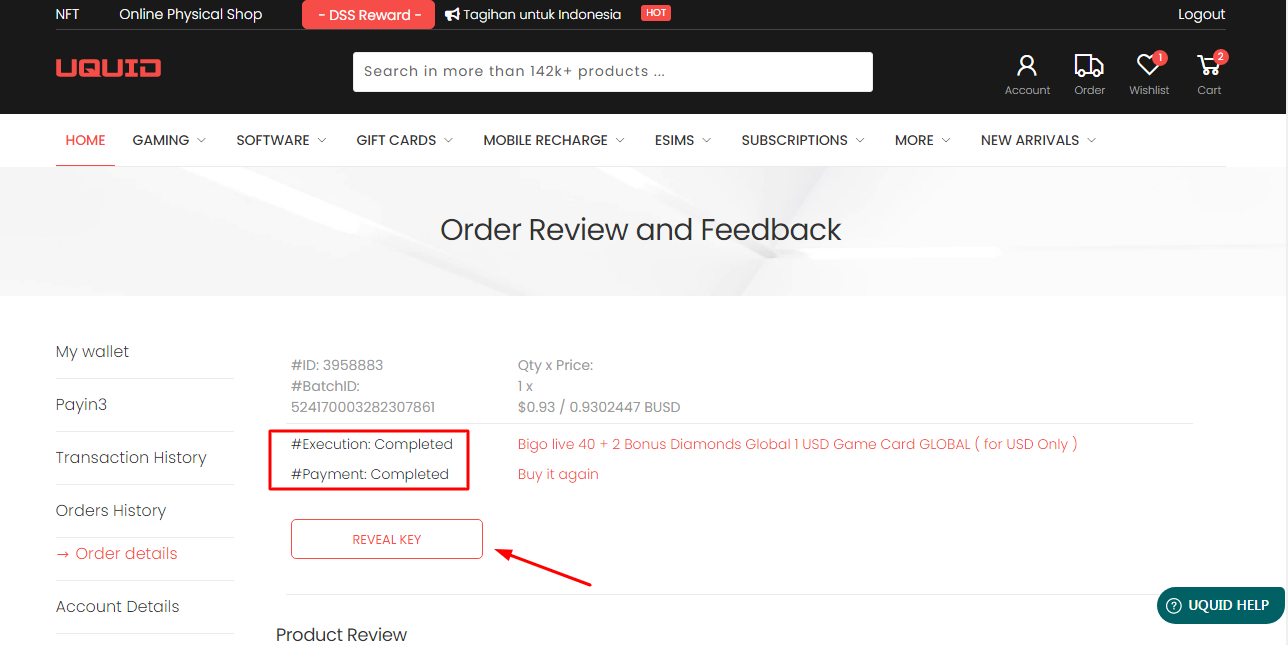Screen dimensions: 1288x645
Task: Focus the product search field
Action: click(x=613, y=72)
